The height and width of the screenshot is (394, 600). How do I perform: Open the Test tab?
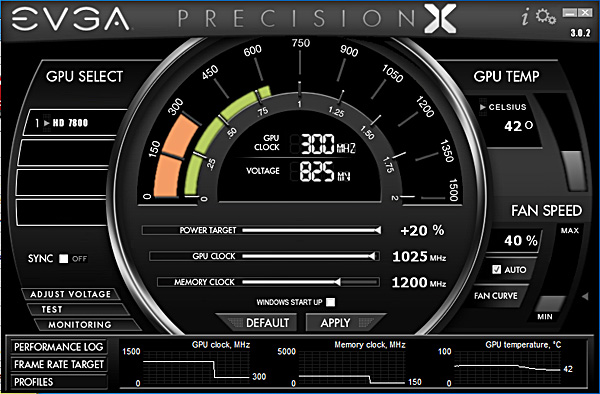click(x=77, y=309)
